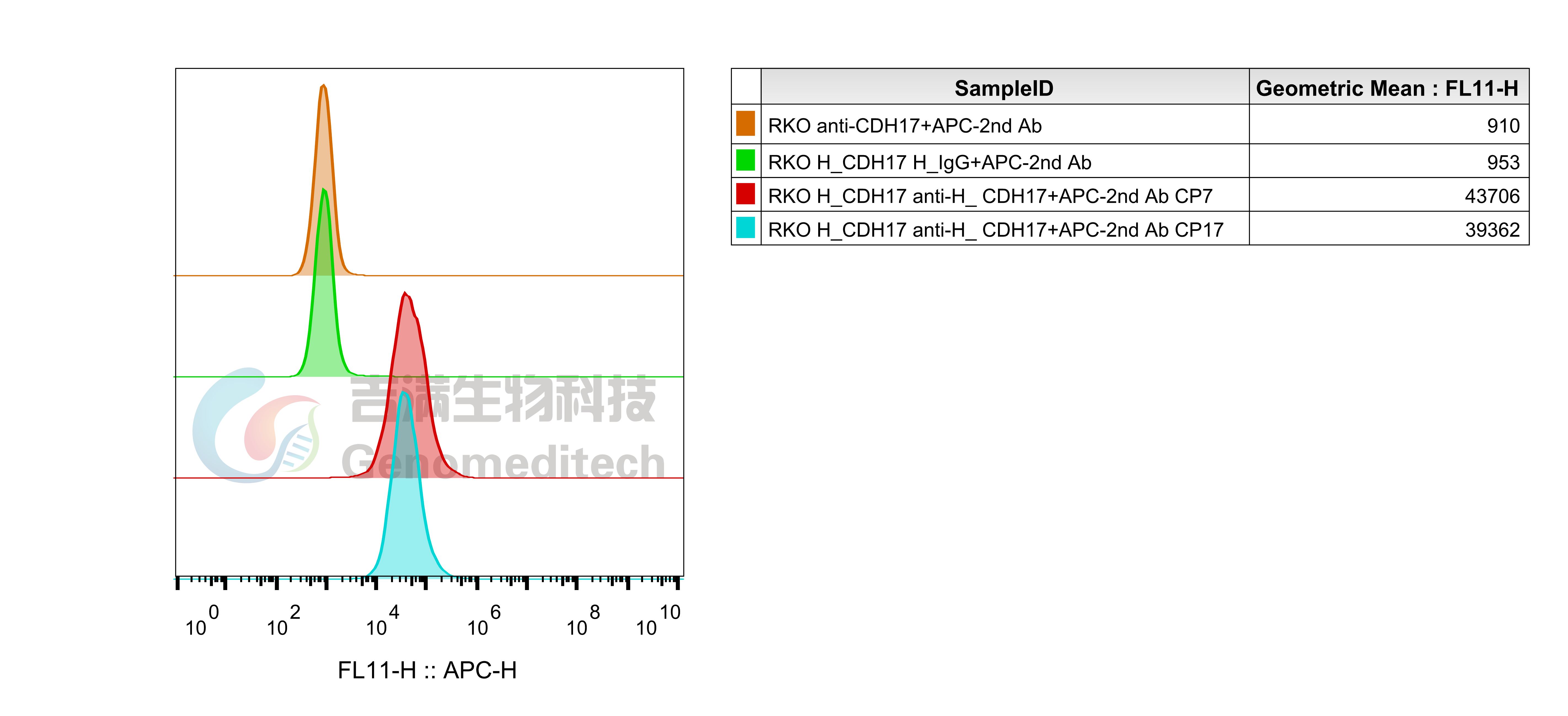Click the SampleID column header
The image size is (1568, 716).
(1004, 88)
